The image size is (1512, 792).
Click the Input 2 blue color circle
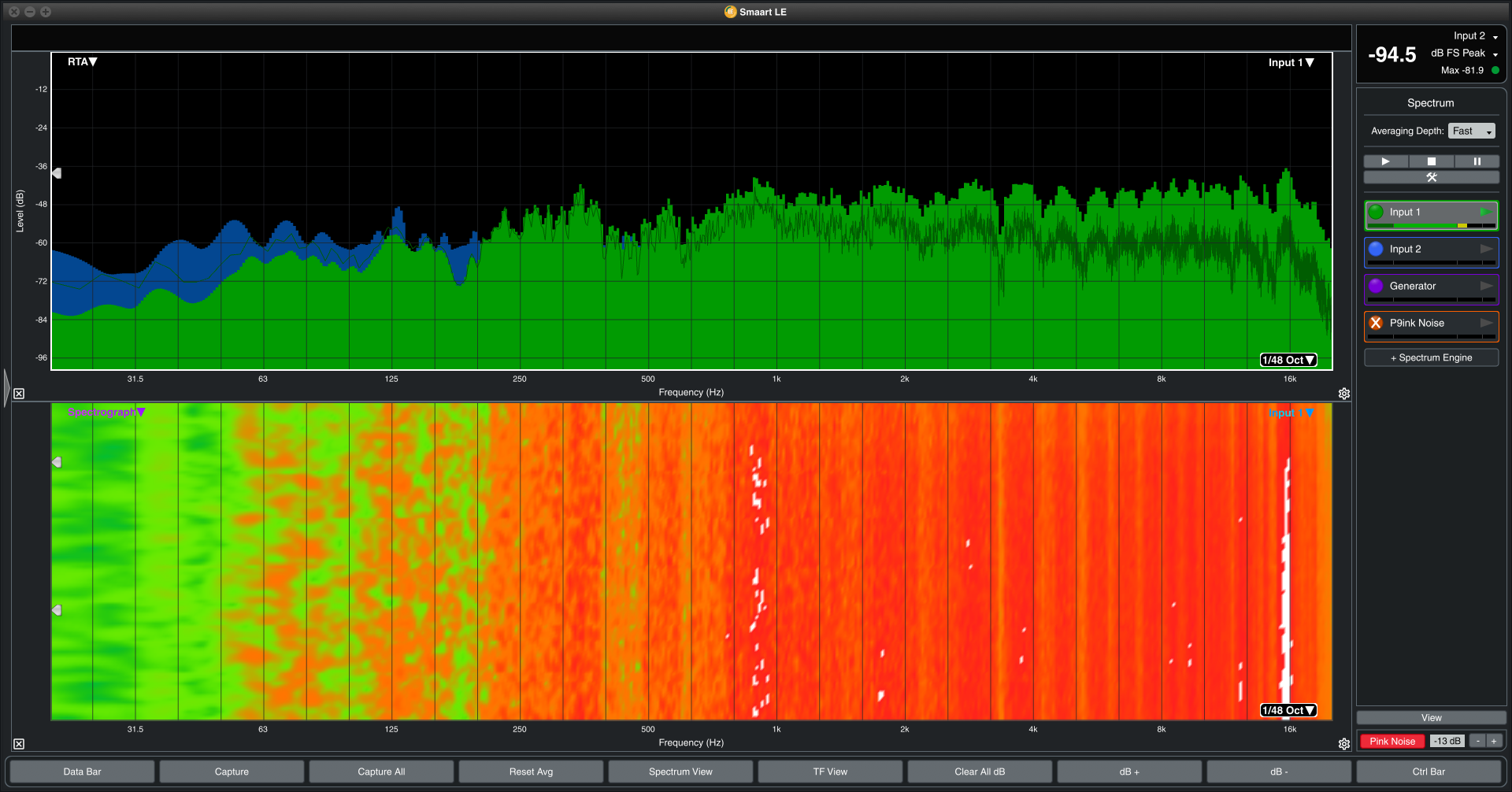(1376, 249)
